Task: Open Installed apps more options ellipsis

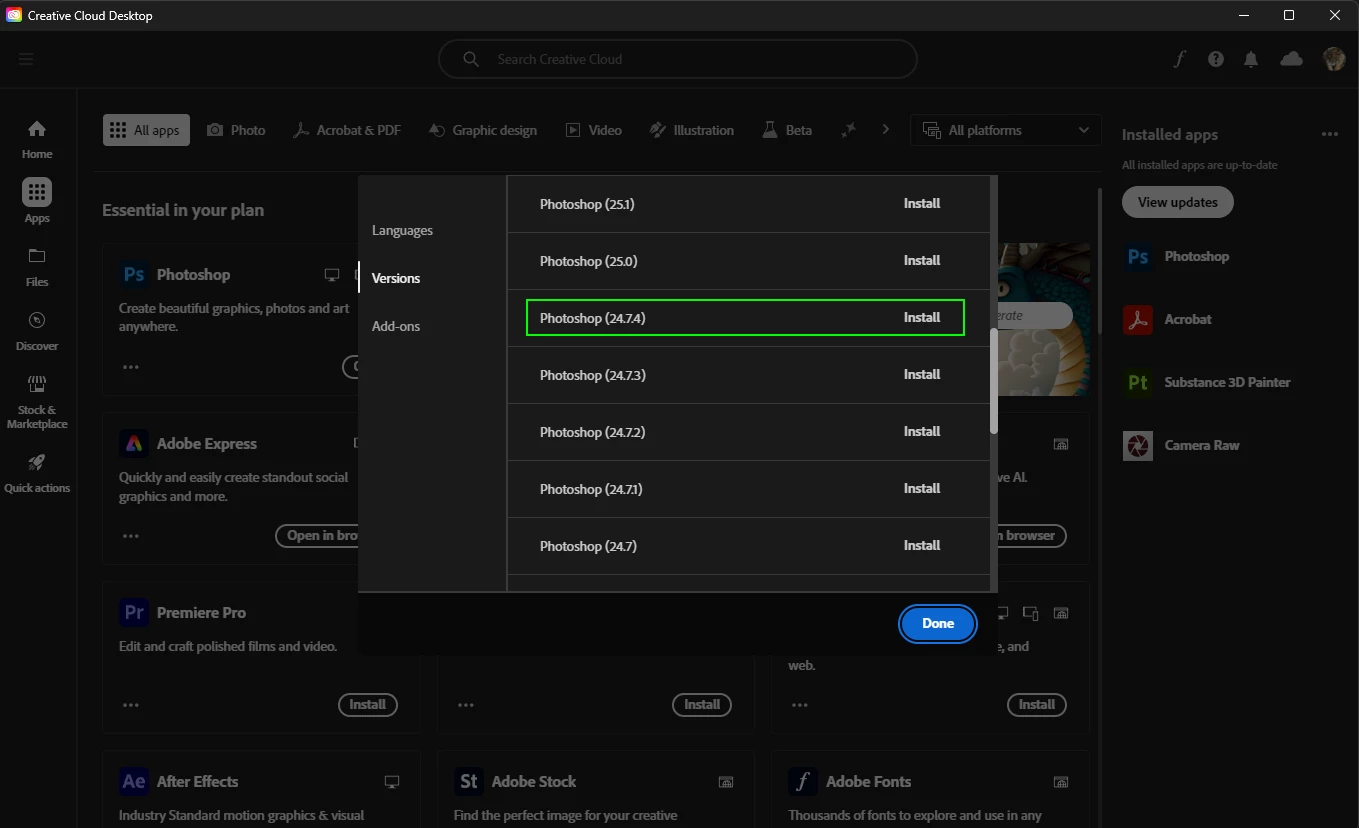Action: pos(1329,134)
